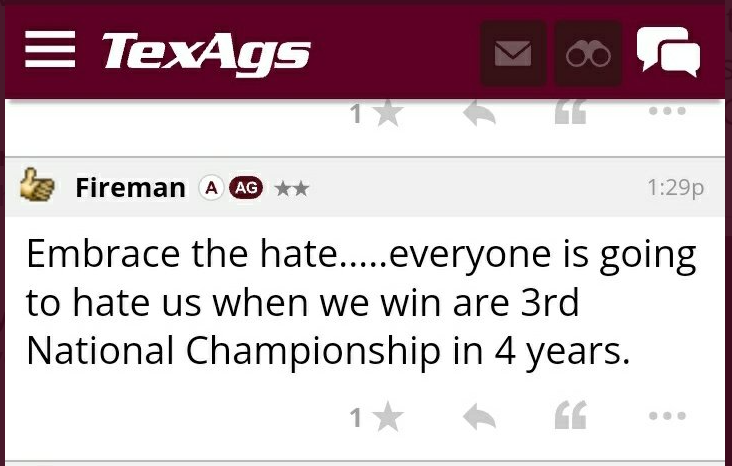The image size is (732, 466).
Task: Open the binoculars watch list icon
Action: pyautogui.click(x=588, y=53)
